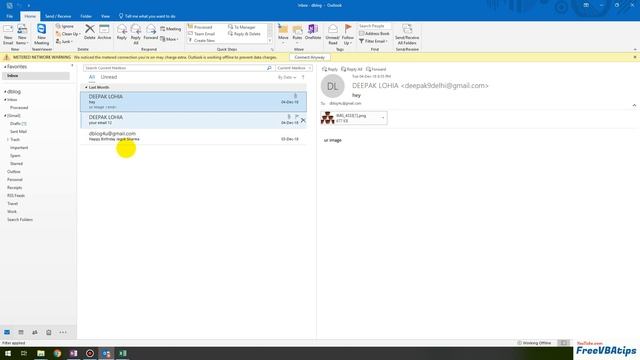Image resolution: width=640 pixels, height=360 pixels.
Task: Expand the Quick Steps gallery
Action: 270,41
